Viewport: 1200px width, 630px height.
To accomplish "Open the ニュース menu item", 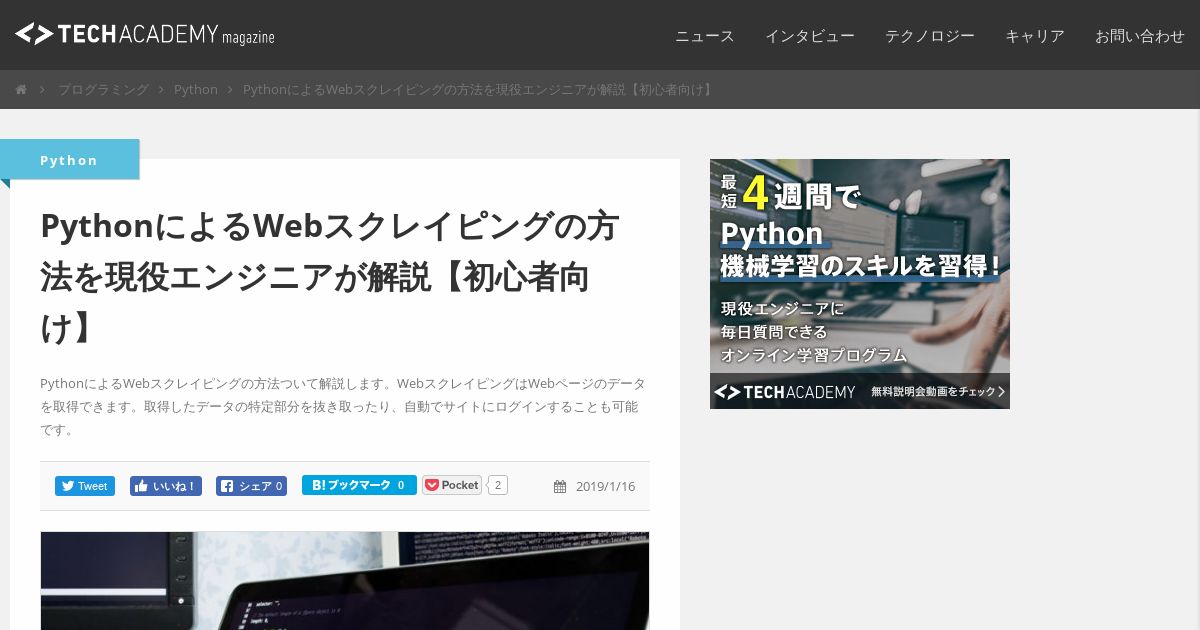I will pyautogui.click(x=705, y=36).
